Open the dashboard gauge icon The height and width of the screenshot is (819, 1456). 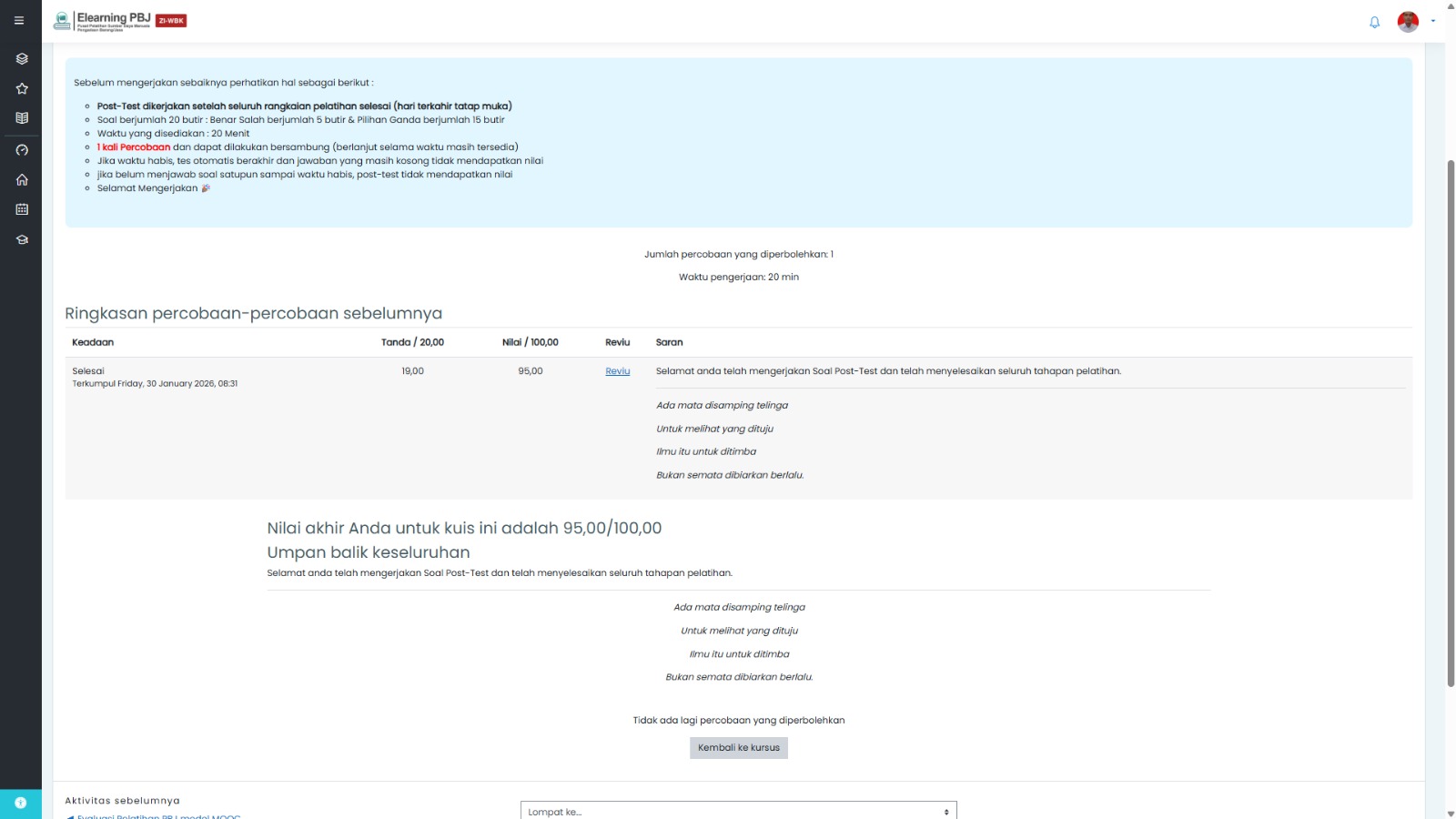click(x=22, y=150)
